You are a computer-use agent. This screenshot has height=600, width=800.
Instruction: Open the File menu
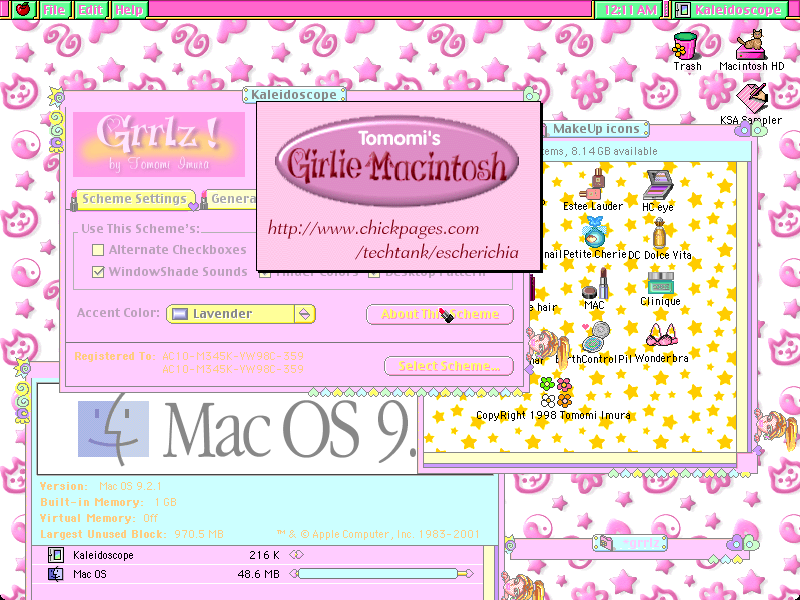pyautogui.click(x=55, y=10)
